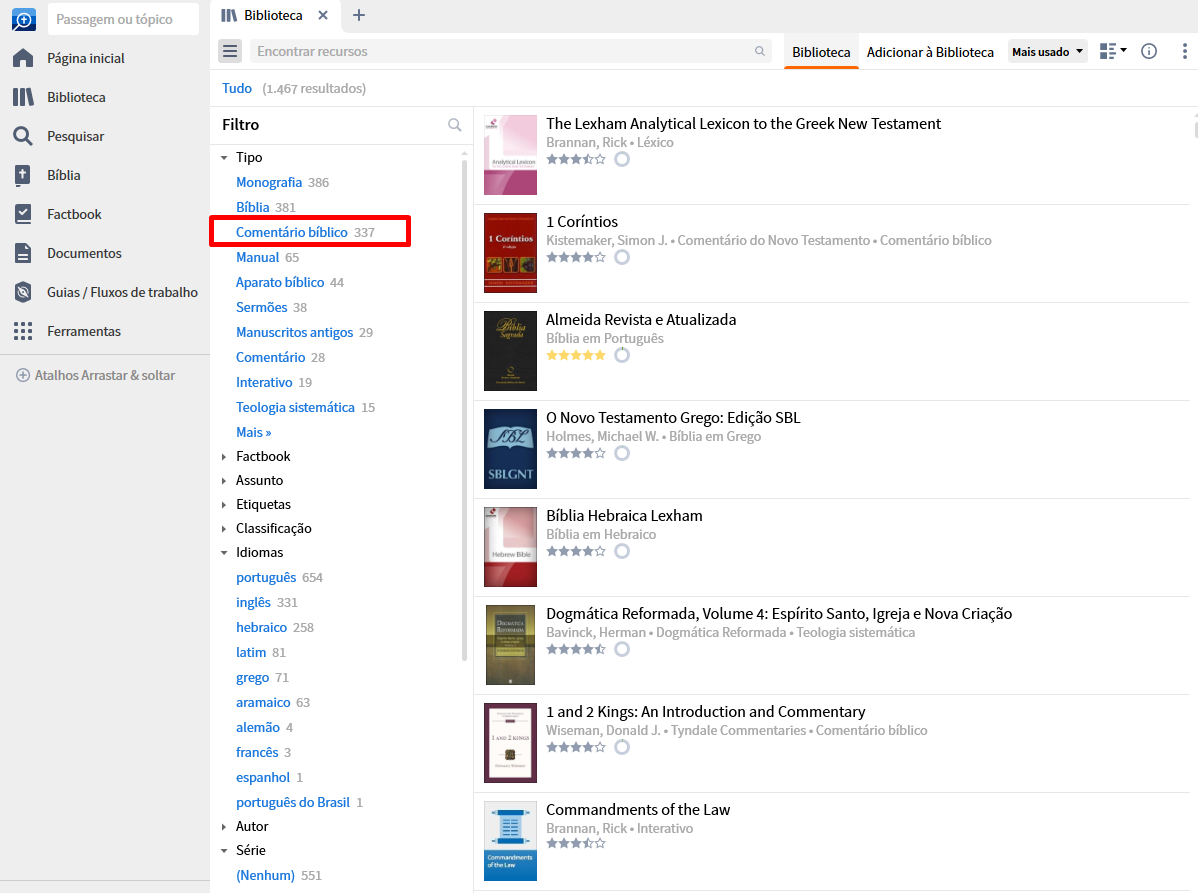The height and width of the screenshot is (893, 1198).
Task: Open the view layout dropdown
Action: (1113, 51)
